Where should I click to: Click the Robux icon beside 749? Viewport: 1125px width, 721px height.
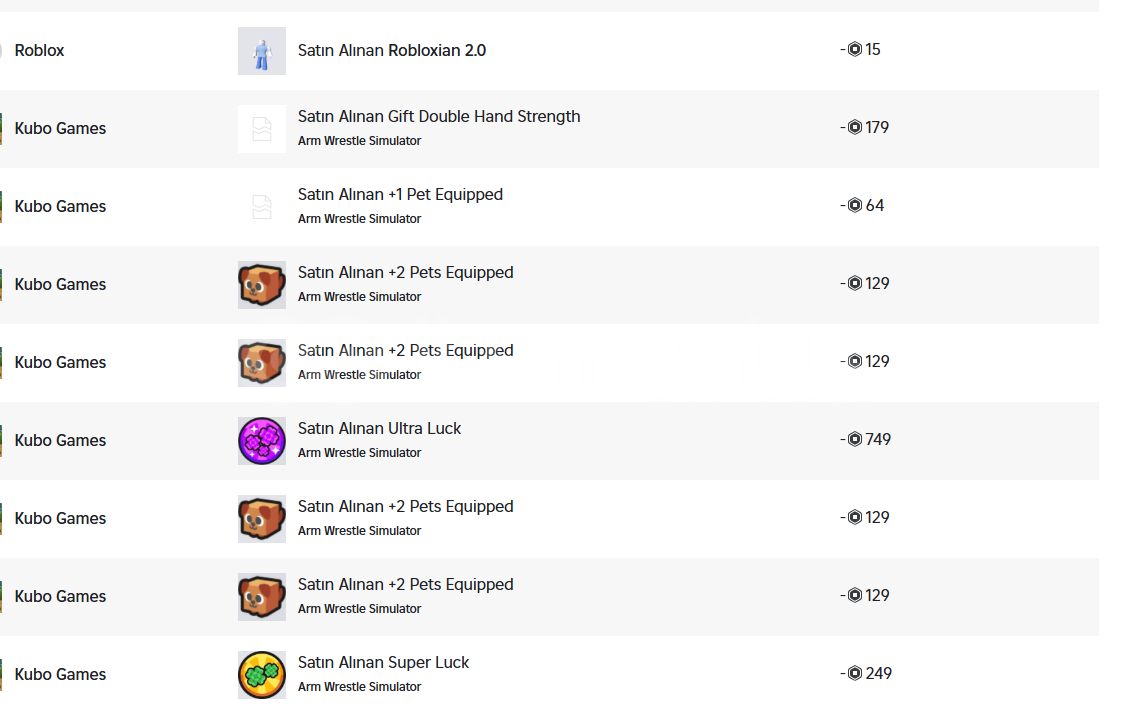click(x=855, y=439)
